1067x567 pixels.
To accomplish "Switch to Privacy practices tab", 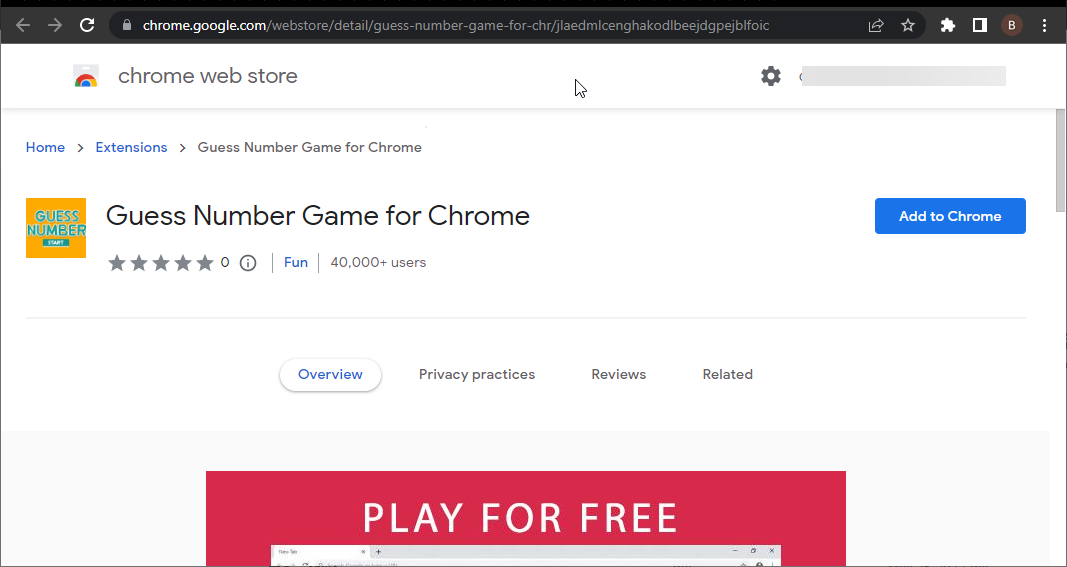I will coord(476,374).
